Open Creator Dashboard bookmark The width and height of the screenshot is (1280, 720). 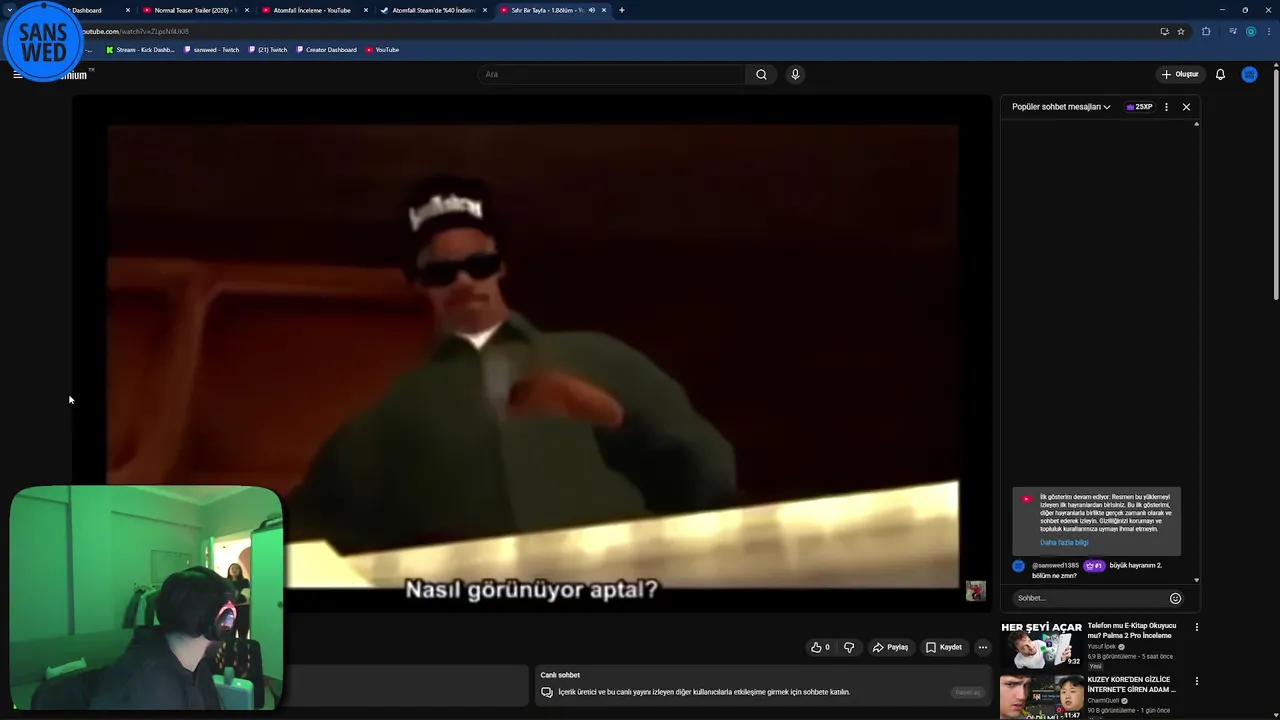326,49
